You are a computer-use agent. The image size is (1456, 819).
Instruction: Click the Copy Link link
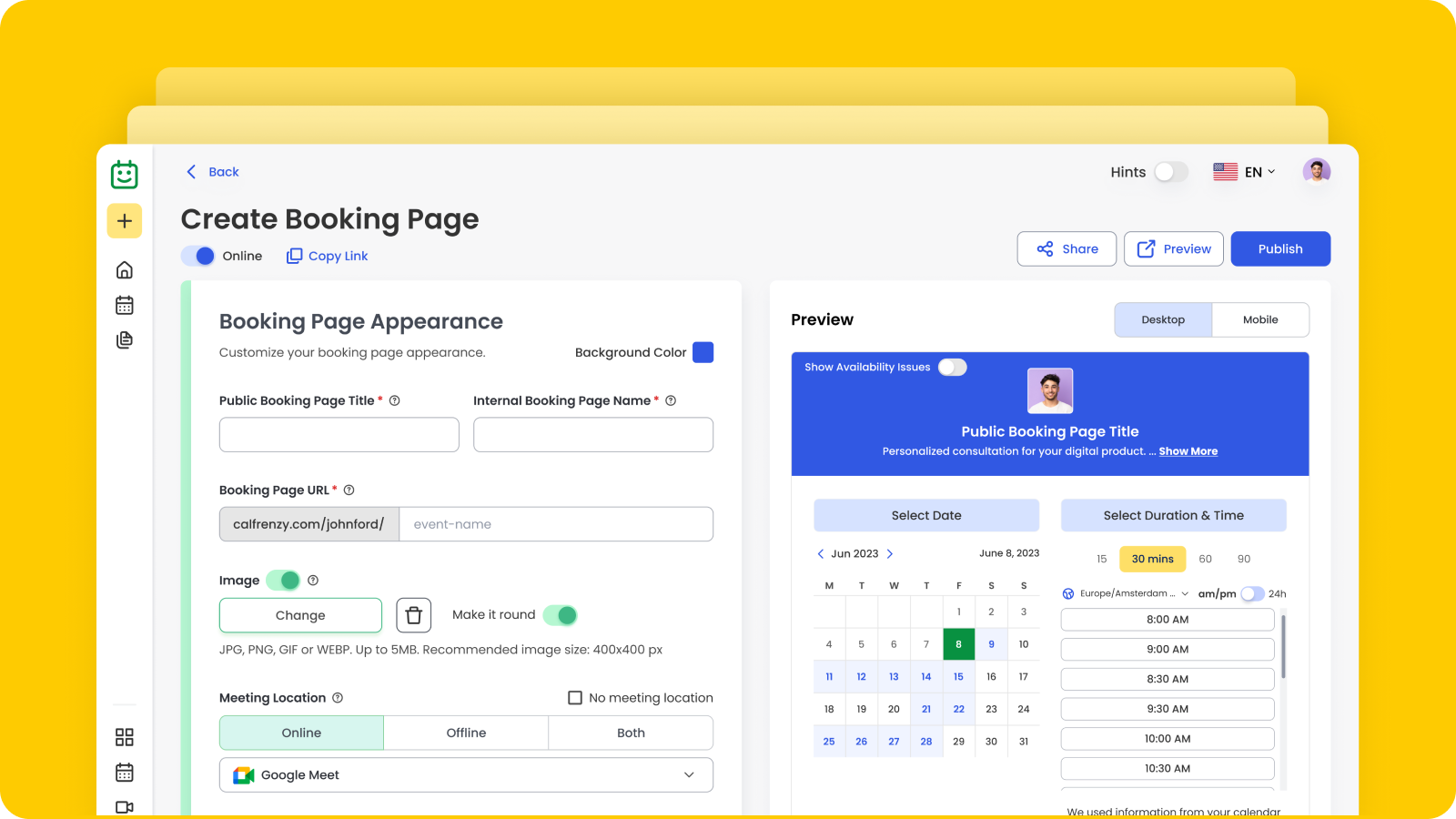point(328,256)
